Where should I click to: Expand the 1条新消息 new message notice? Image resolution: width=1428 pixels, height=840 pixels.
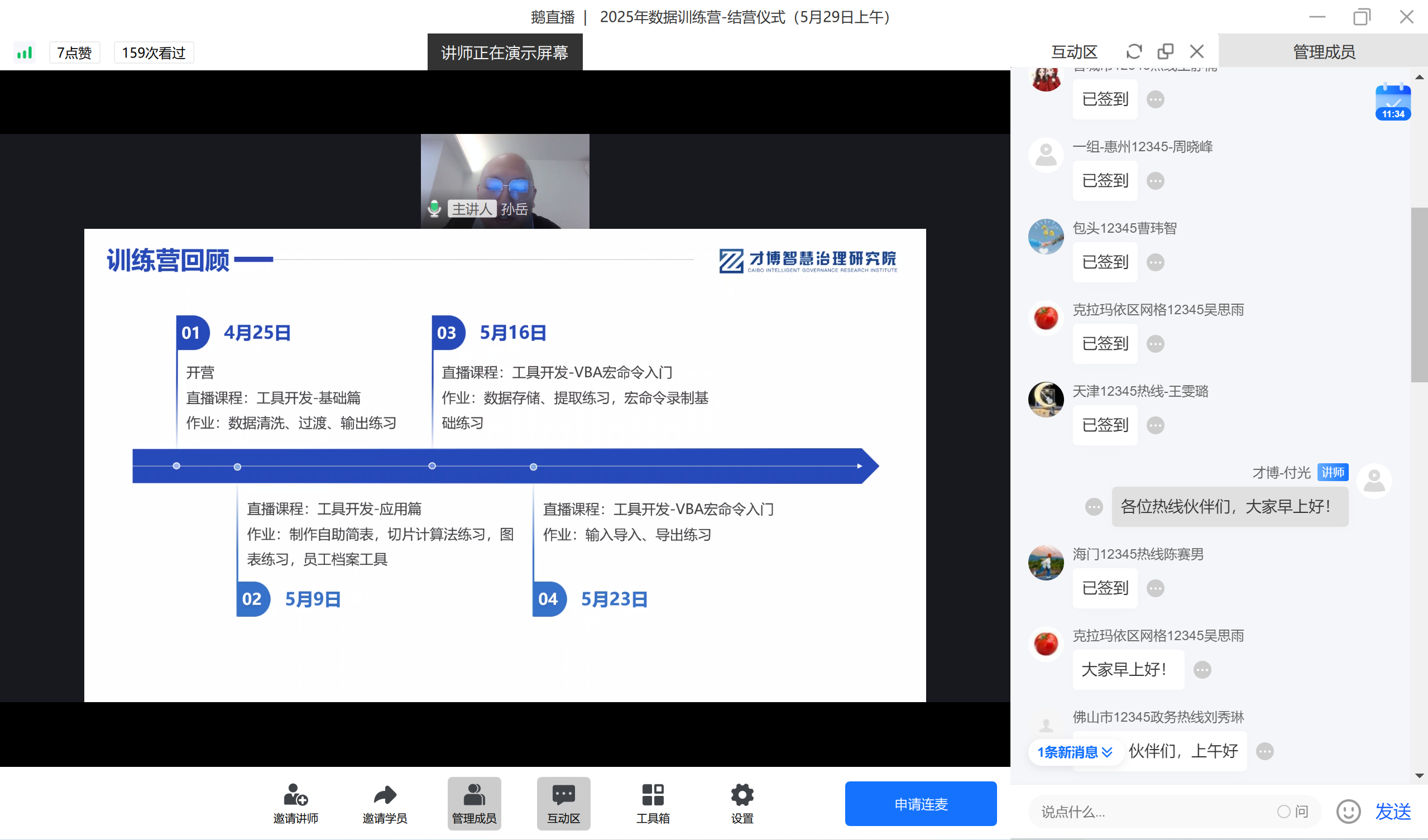tap(1075, 752)
